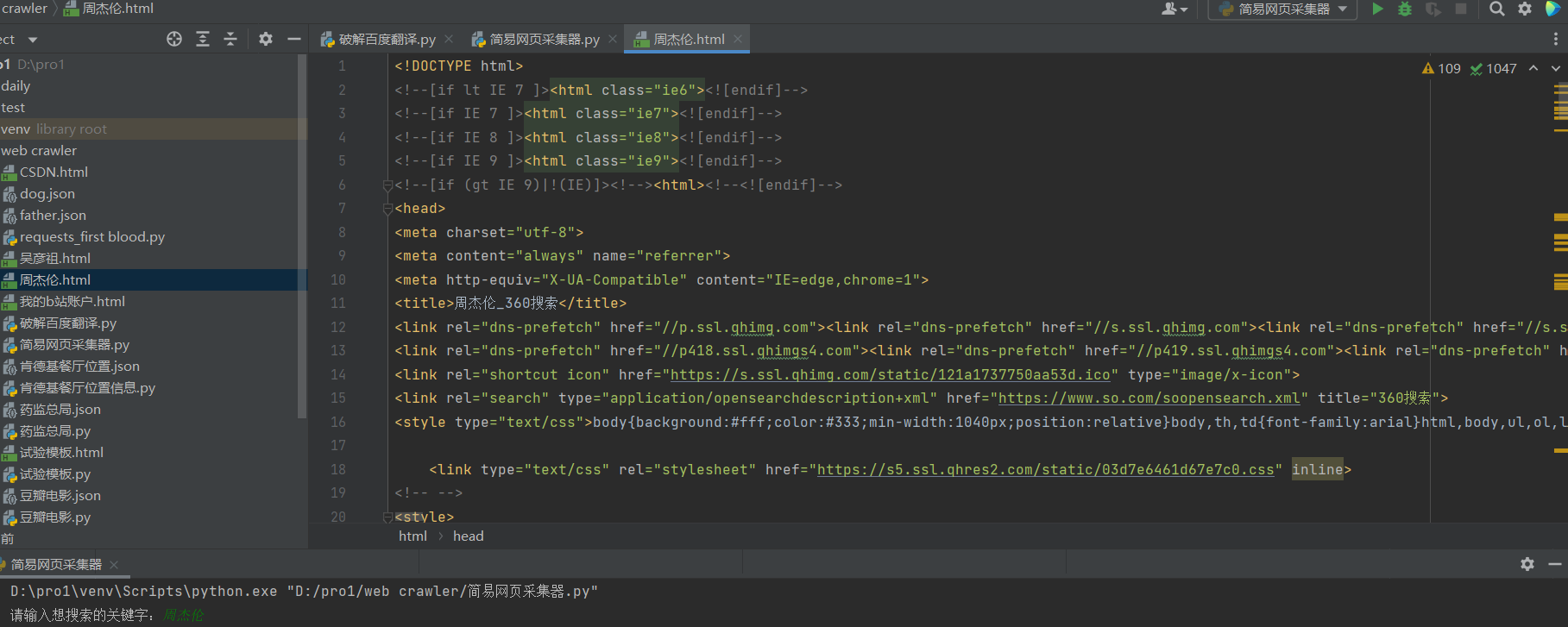Screen dimensions: 1568x627
Task: Run with coverage icon in top toolbar
Action: pos(1433,9)
